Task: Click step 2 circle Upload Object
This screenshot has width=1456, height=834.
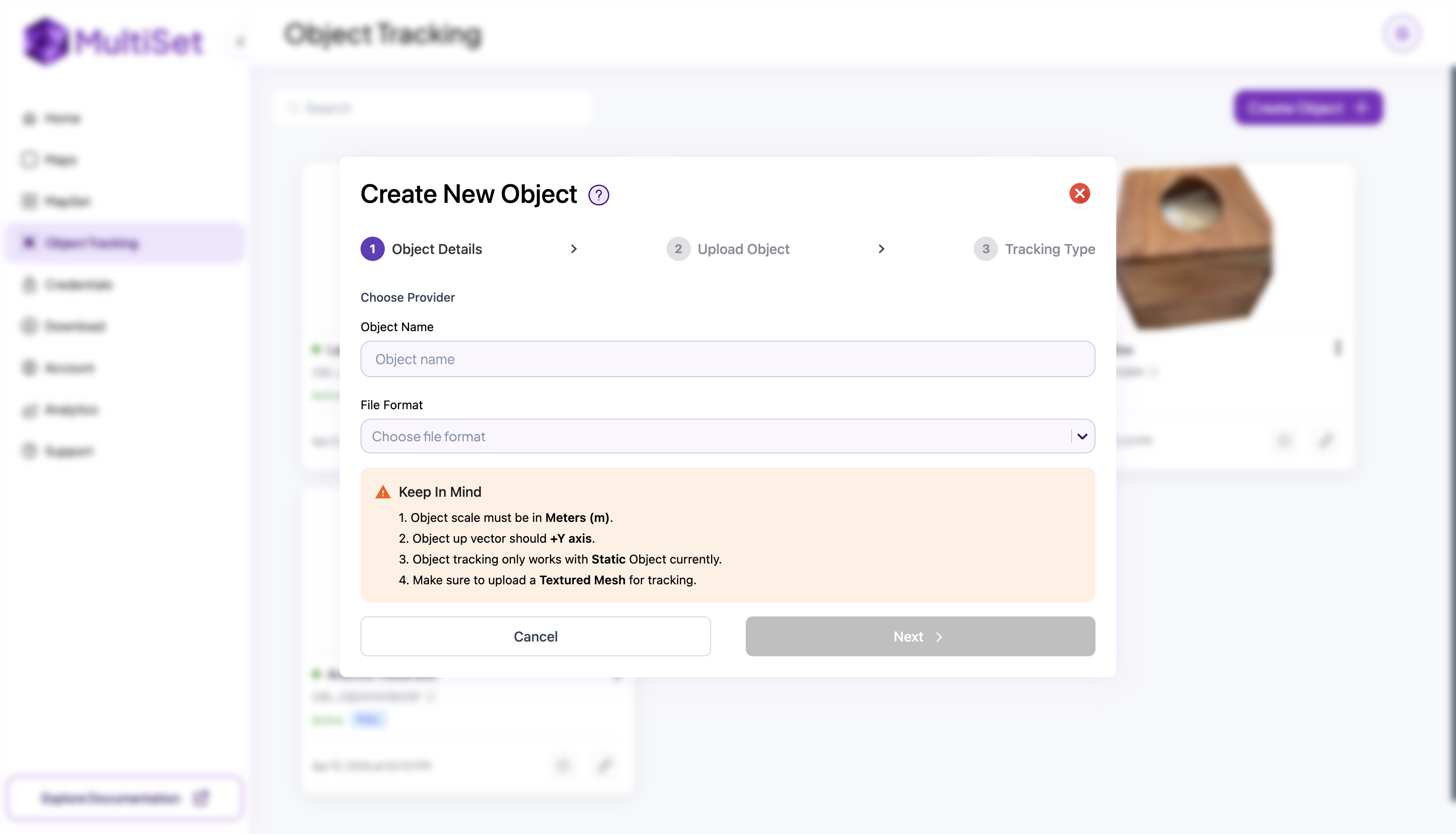Action: coord(678,249)
